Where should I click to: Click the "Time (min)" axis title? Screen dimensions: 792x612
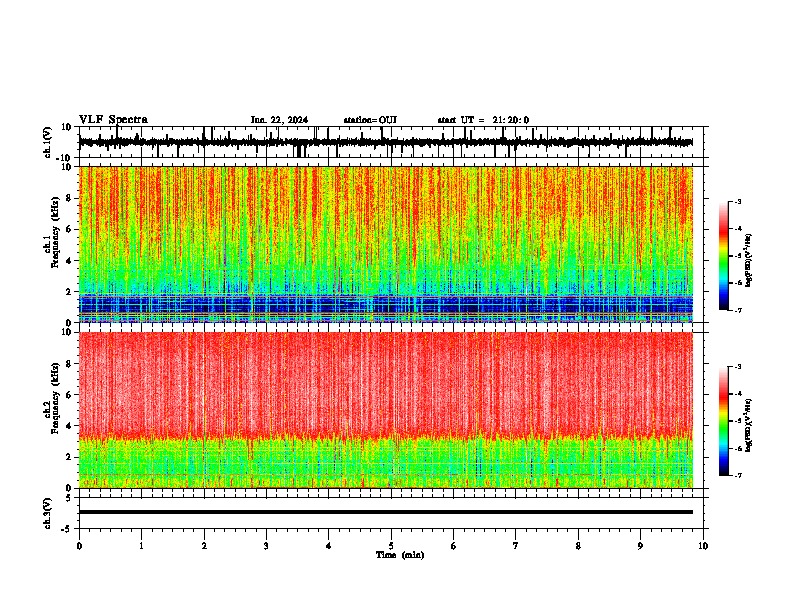click(x=400, y=555)
